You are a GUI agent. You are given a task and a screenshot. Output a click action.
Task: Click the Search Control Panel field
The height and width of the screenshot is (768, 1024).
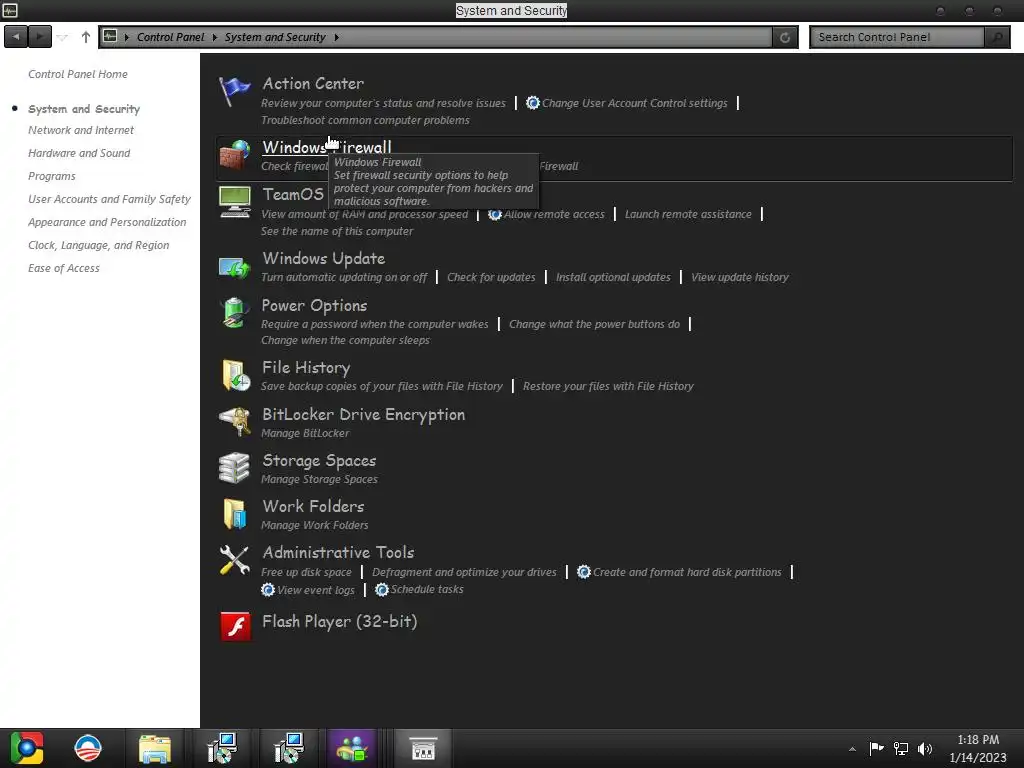coord(897,37)
